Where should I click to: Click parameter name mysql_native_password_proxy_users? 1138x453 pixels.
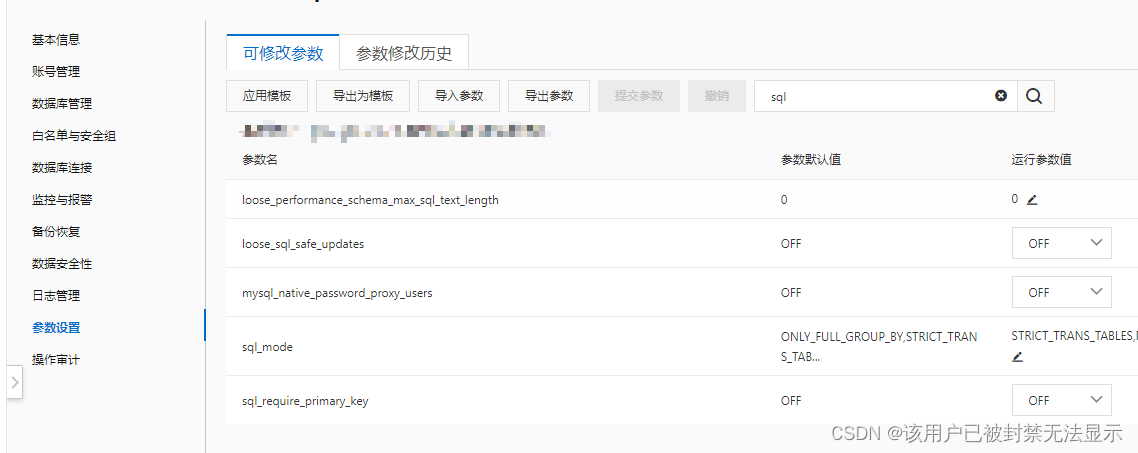click(337, 293)
